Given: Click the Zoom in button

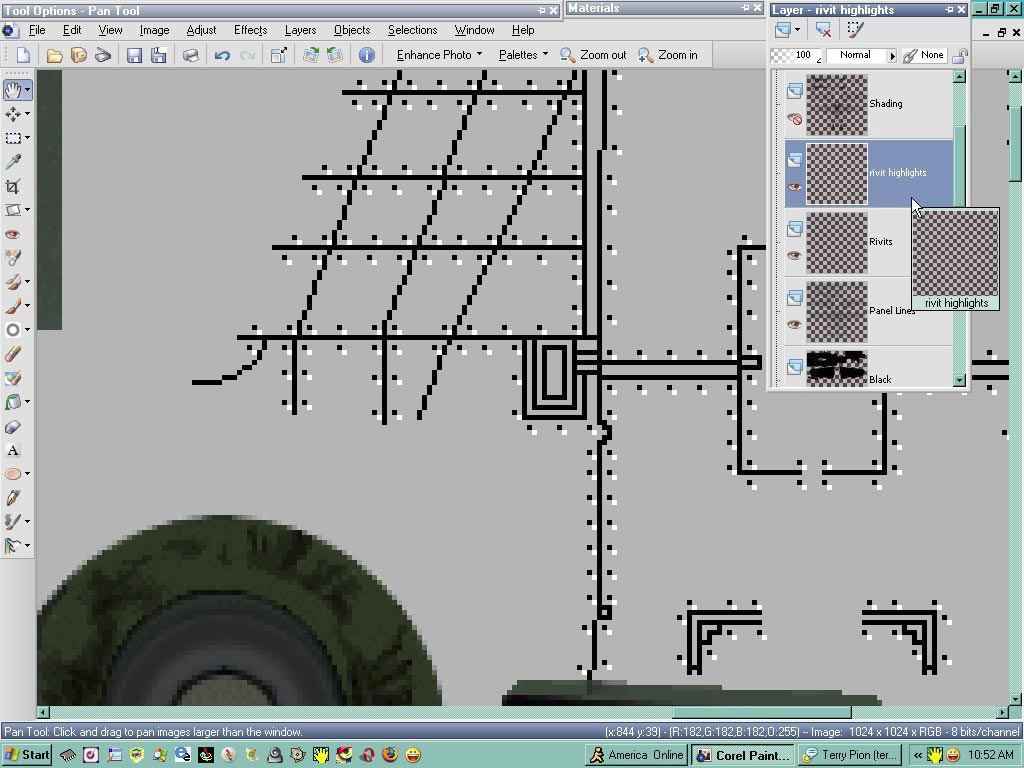Looking at the screenshot, I should click(667, 55).
